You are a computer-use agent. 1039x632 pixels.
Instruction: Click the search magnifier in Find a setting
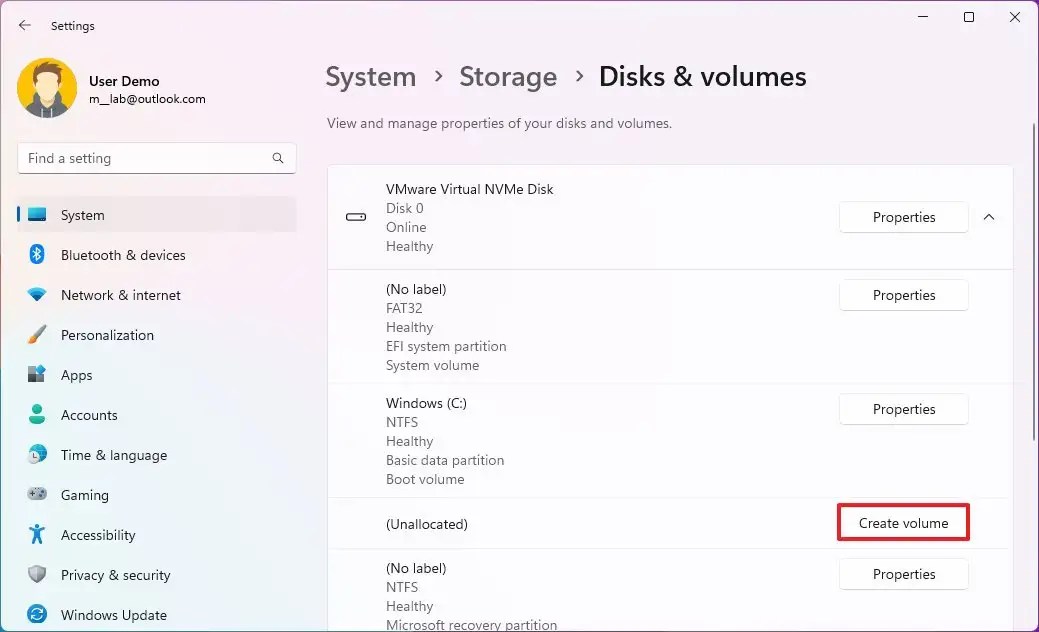[277, 158]
